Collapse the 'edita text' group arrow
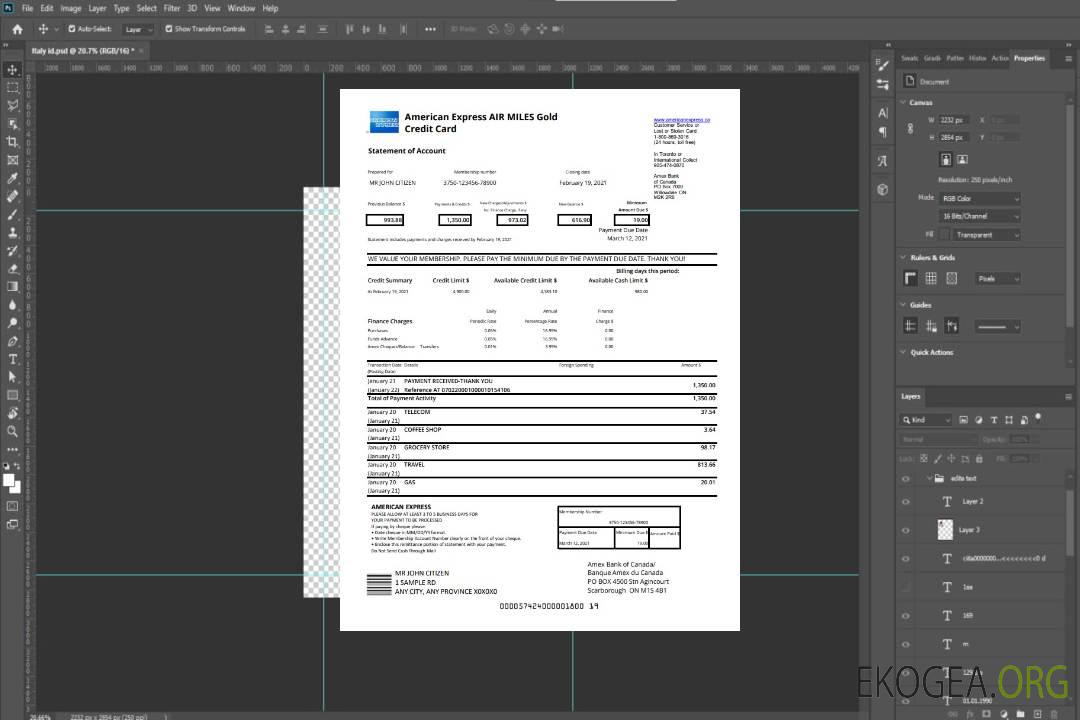 (x=928, y=478)
